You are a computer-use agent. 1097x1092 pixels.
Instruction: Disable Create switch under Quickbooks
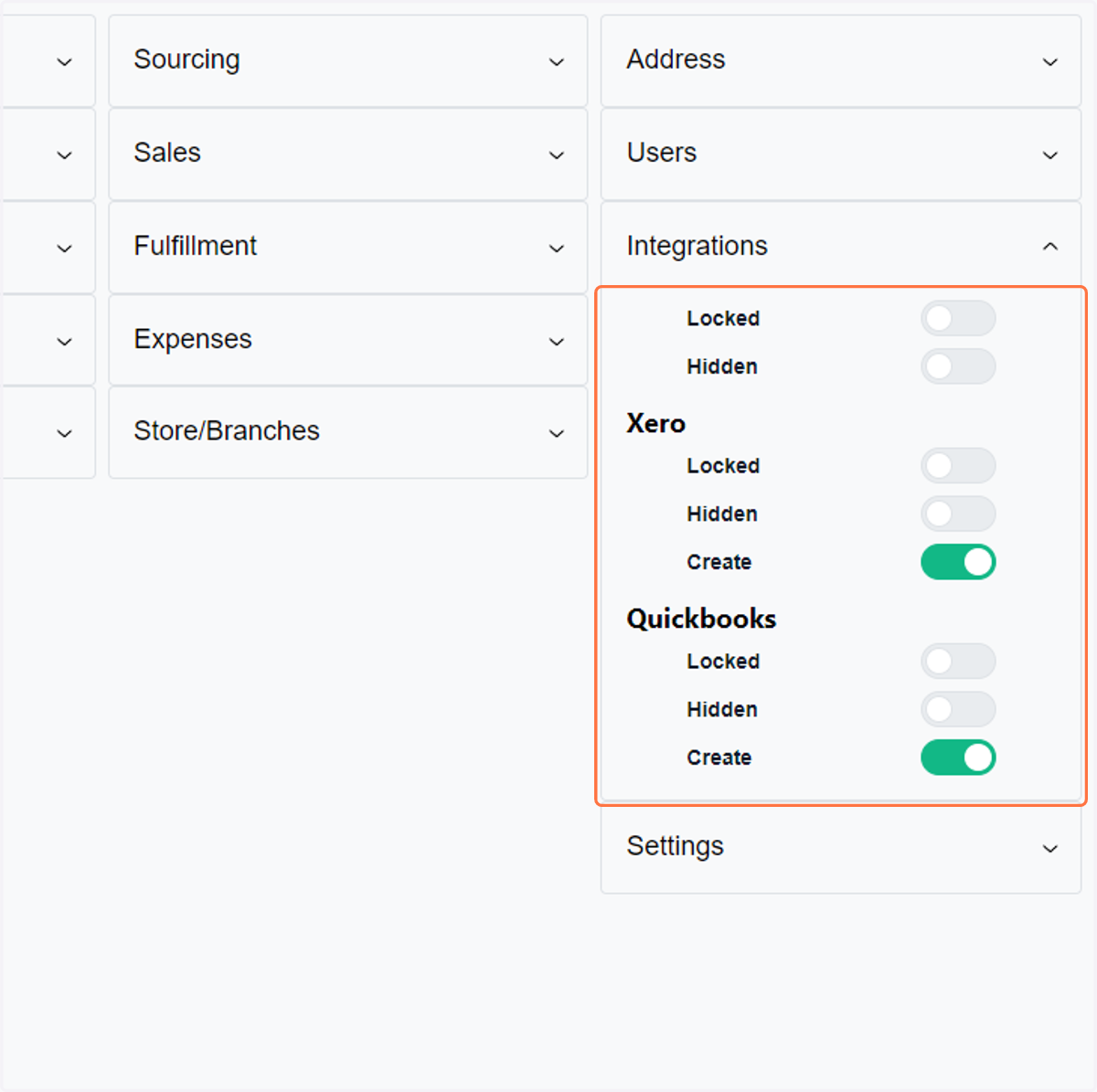[x=958, y=758]
